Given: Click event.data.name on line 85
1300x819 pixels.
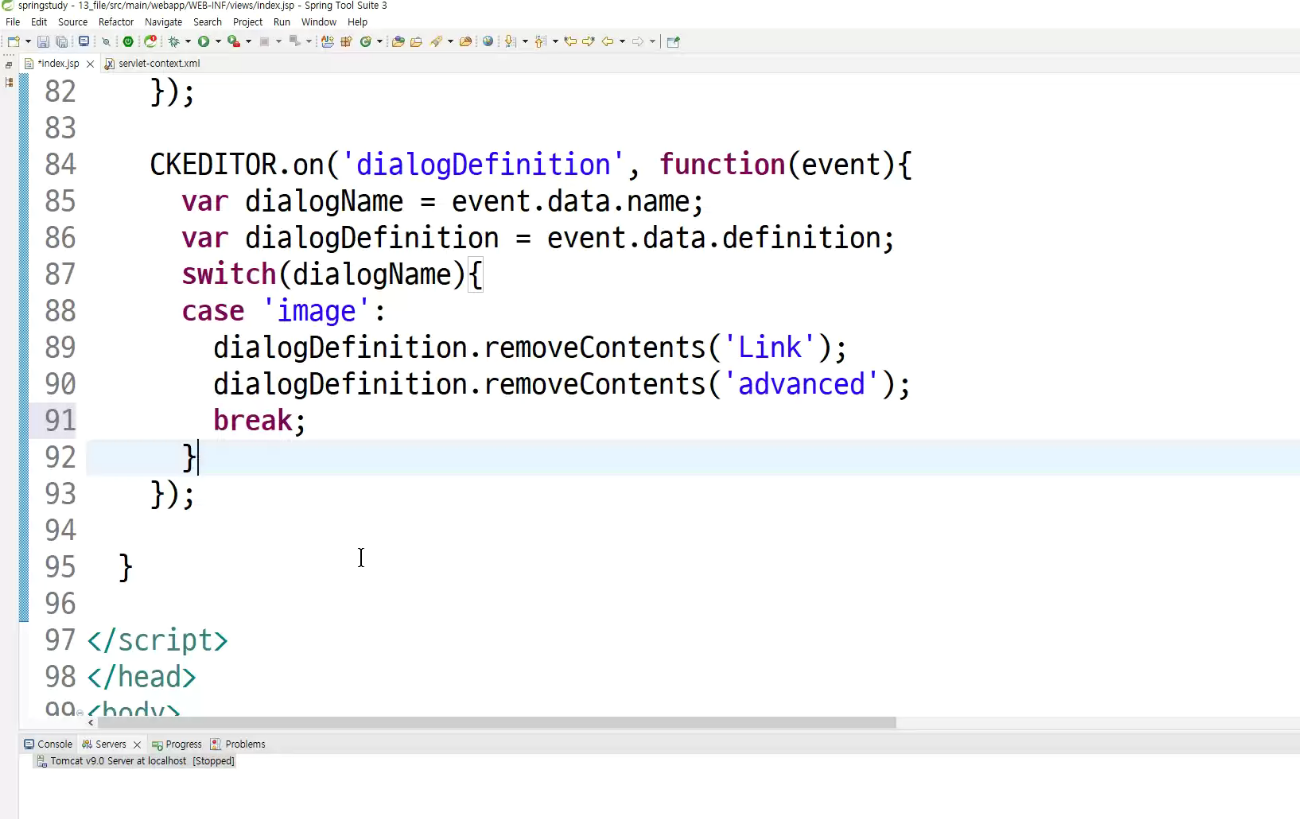Looking at the screenshot, I should click(570, 201).
